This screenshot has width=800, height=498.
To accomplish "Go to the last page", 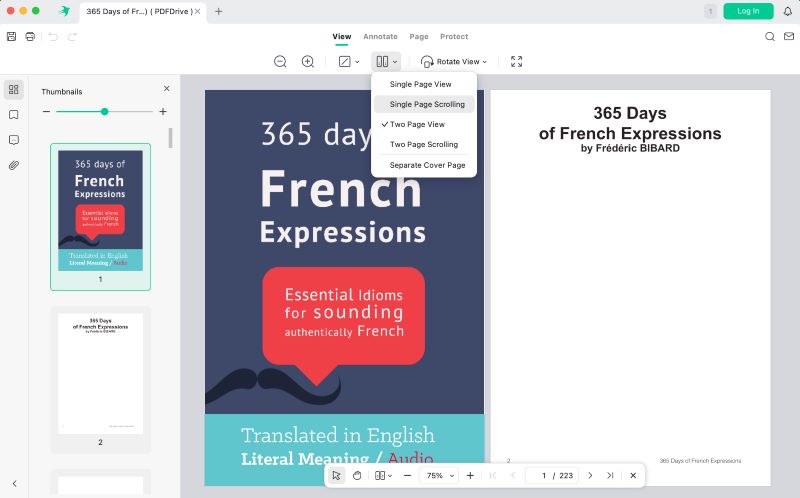I will pos(610,476).
